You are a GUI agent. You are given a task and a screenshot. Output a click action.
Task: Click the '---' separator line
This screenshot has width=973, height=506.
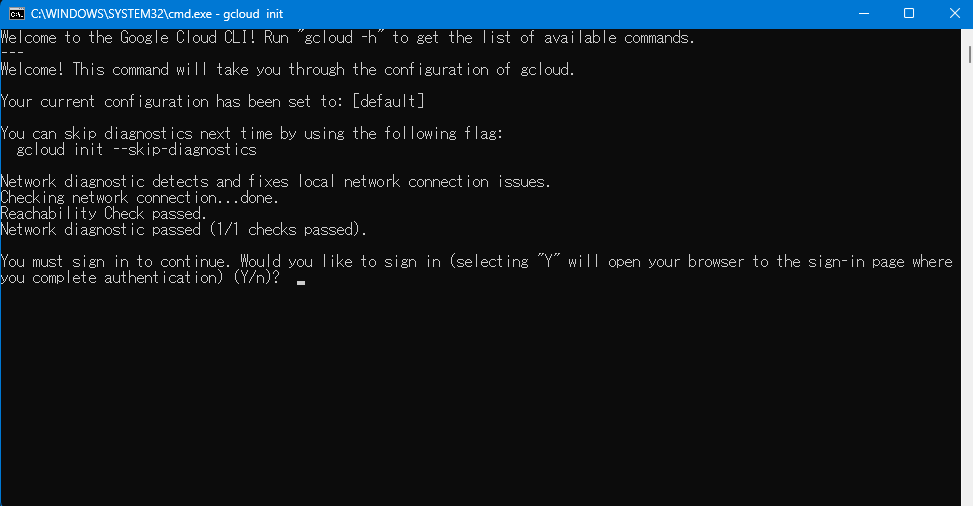coord(12,53)
